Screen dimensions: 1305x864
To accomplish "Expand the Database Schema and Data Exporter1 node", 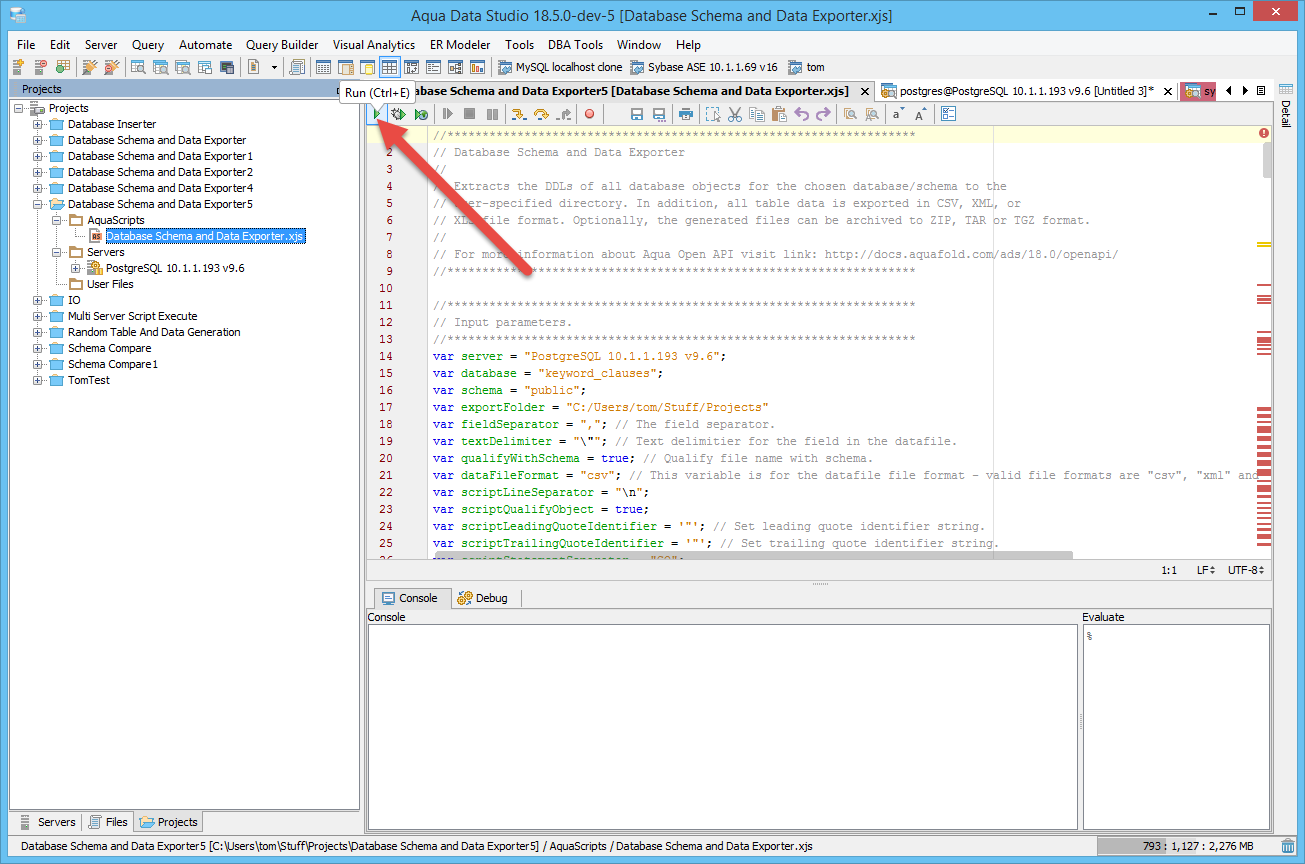I will tap(39, 156).
